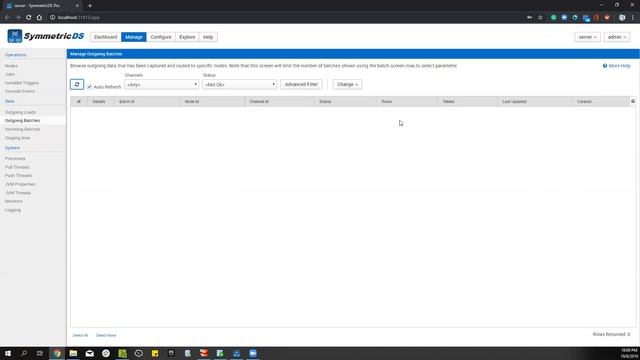The width and height of the screenshot is (640, 360).
Task: Open File Explorer from the taskbar
Action: [73, 353]
